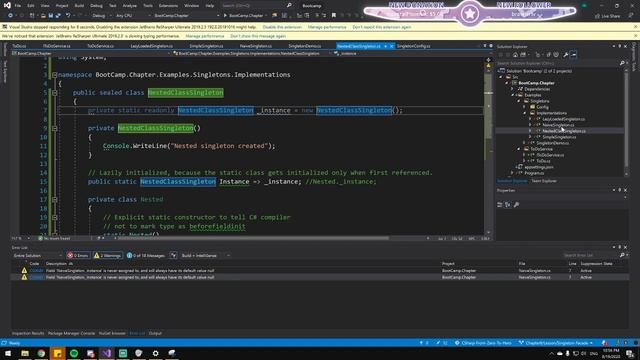640x360 pixels.
Task: Switch to the Output tab
Action: (x=155, y=333)
